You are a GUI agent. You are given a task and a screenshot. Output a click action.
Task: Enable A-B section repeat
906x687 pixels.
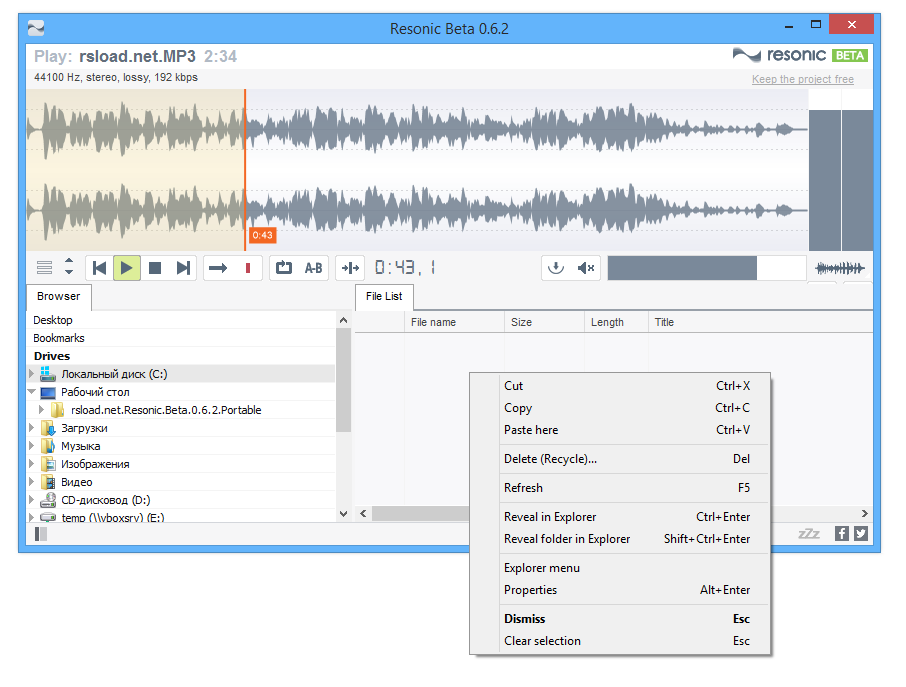pos(313,268)
